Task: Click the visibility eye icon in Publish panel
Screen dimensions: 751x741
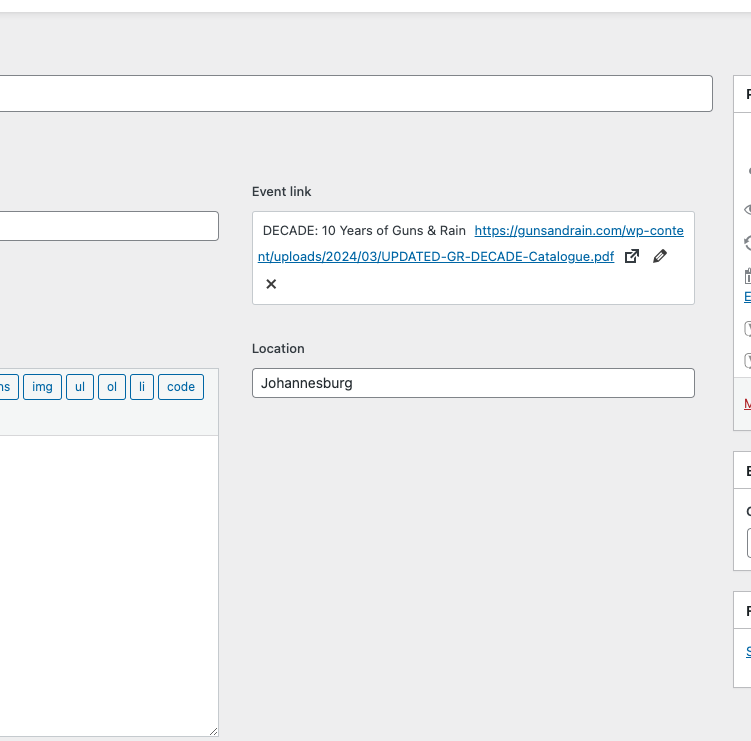Action: point(747,210)
